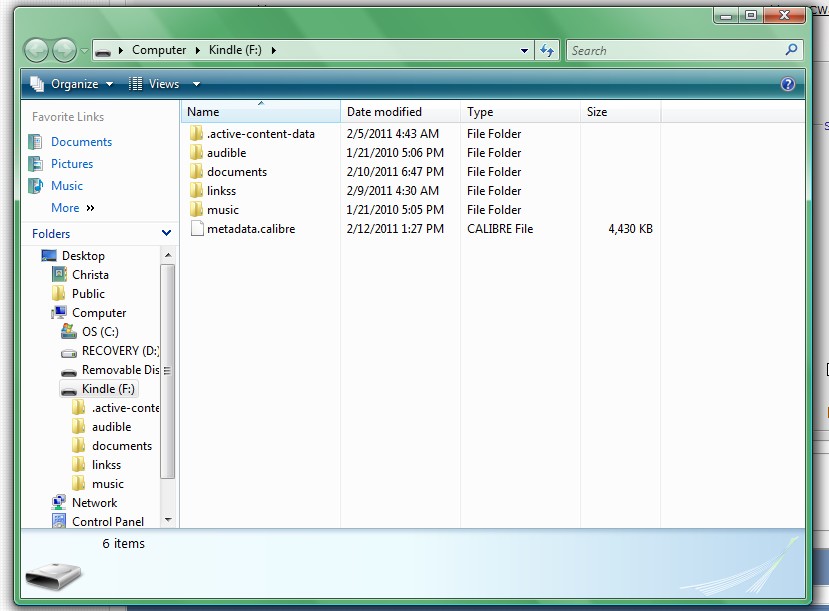The image size is (829, 611).
Task: Select OS (C:) drive in folder tree
Action: pos(100,332)
